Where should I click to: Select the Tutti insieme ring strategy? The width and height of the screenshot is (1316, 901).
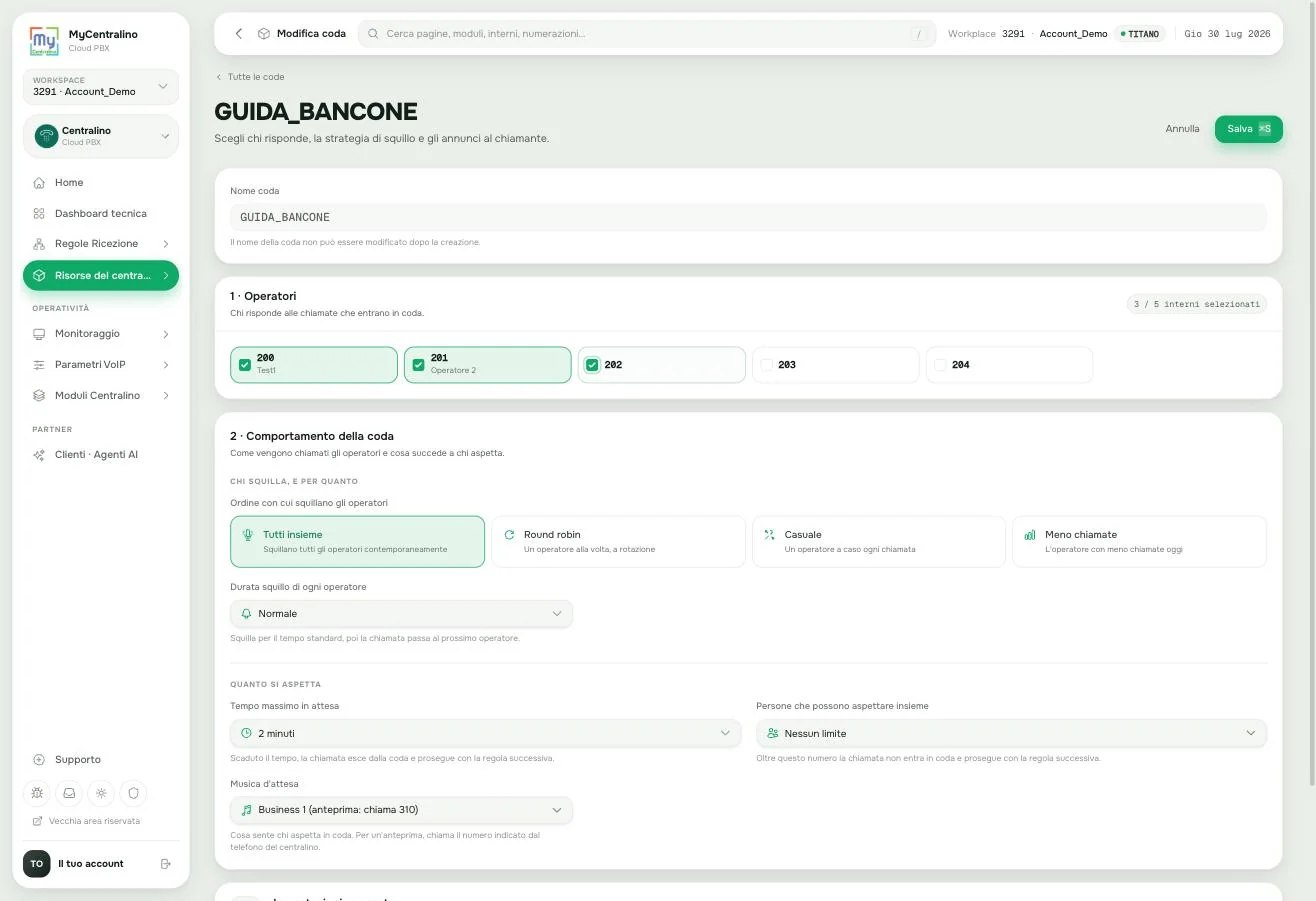pyautogui.click(x=357, y=542)
